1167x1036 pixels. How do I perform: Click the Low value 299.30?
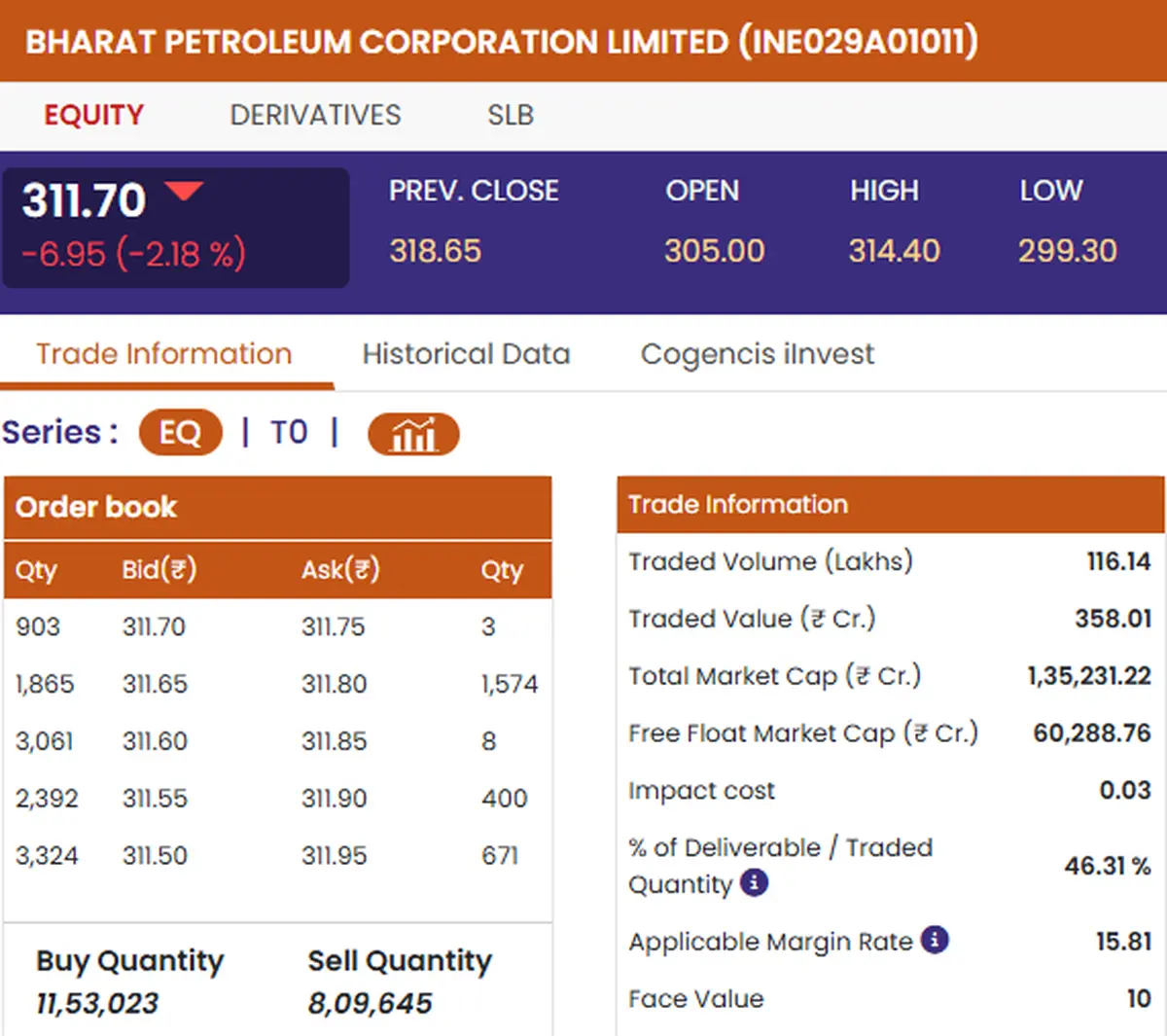1068,251
